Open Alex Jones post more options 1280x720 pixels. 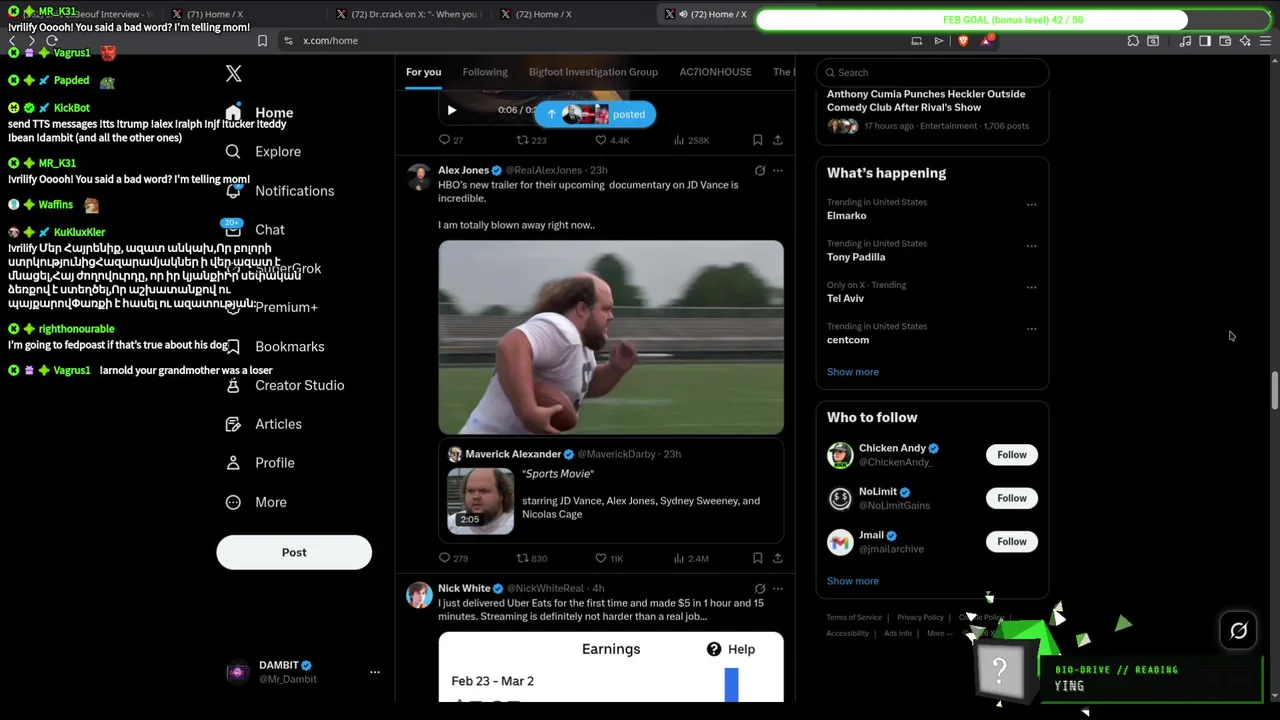pos(777,171)
